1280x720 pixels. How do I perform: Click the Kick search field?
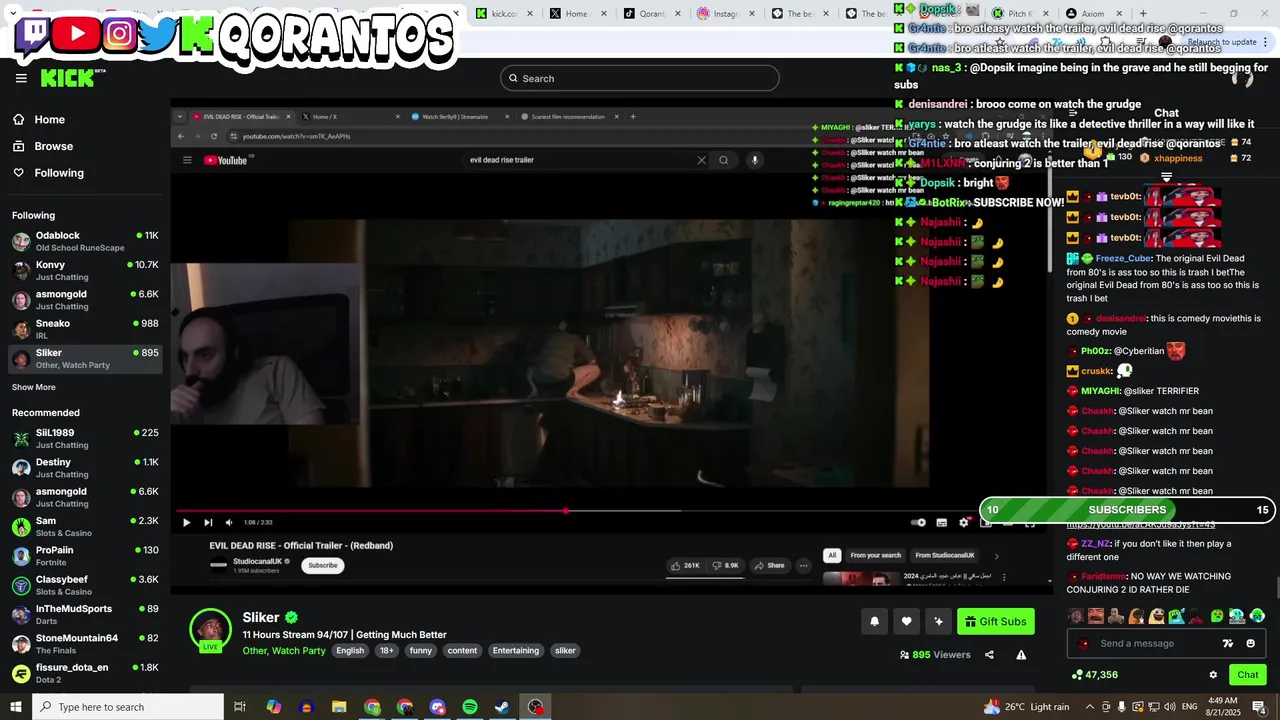pos(640,78)
